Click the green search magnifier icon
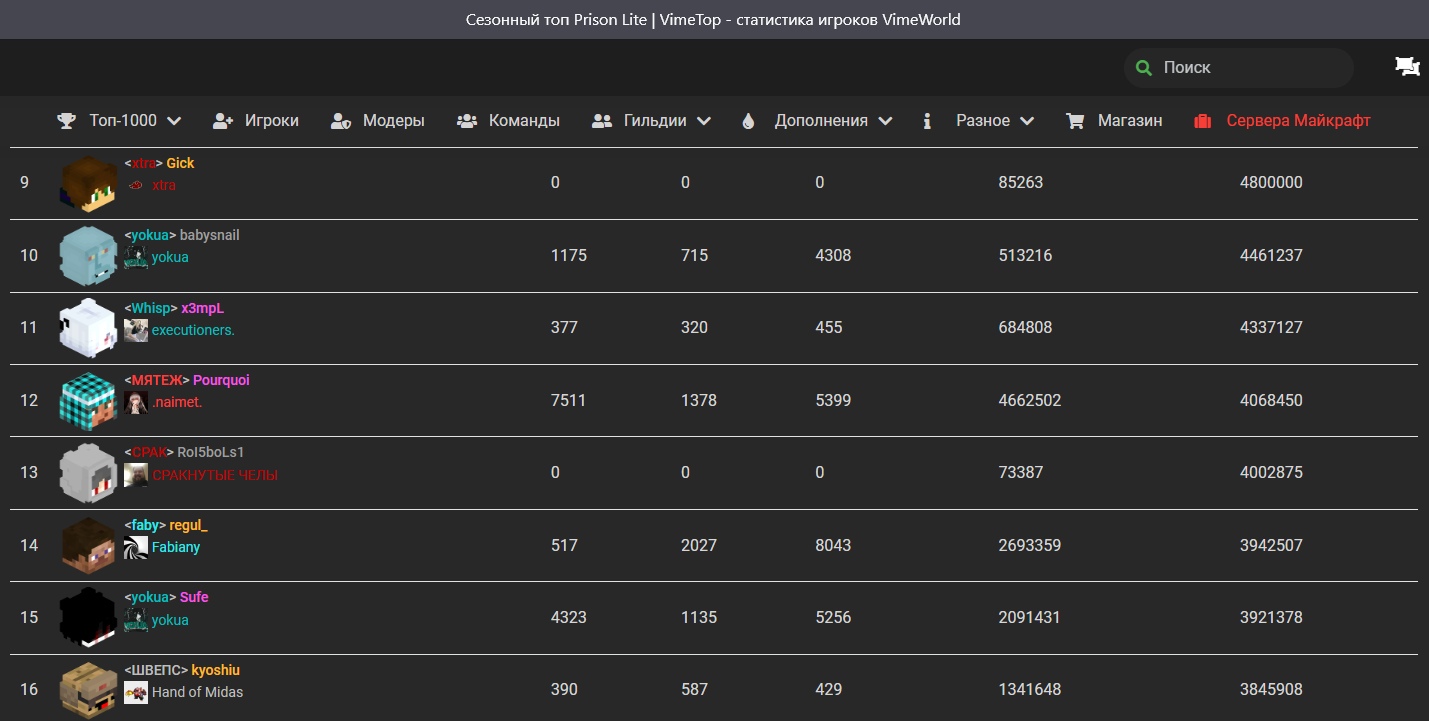Image resolution: width=1429 pixels, height=721 pixels. click(1144, 68)
